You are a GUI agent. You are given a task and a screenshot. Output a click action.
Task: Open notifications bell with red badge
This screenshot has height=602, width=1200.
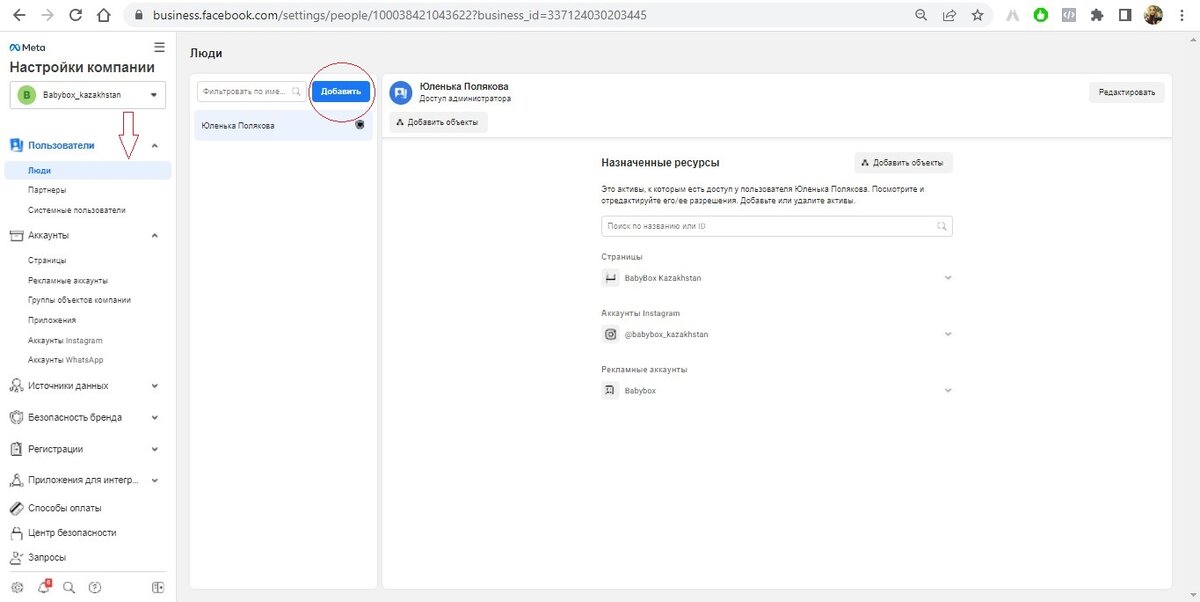point(43,587)
